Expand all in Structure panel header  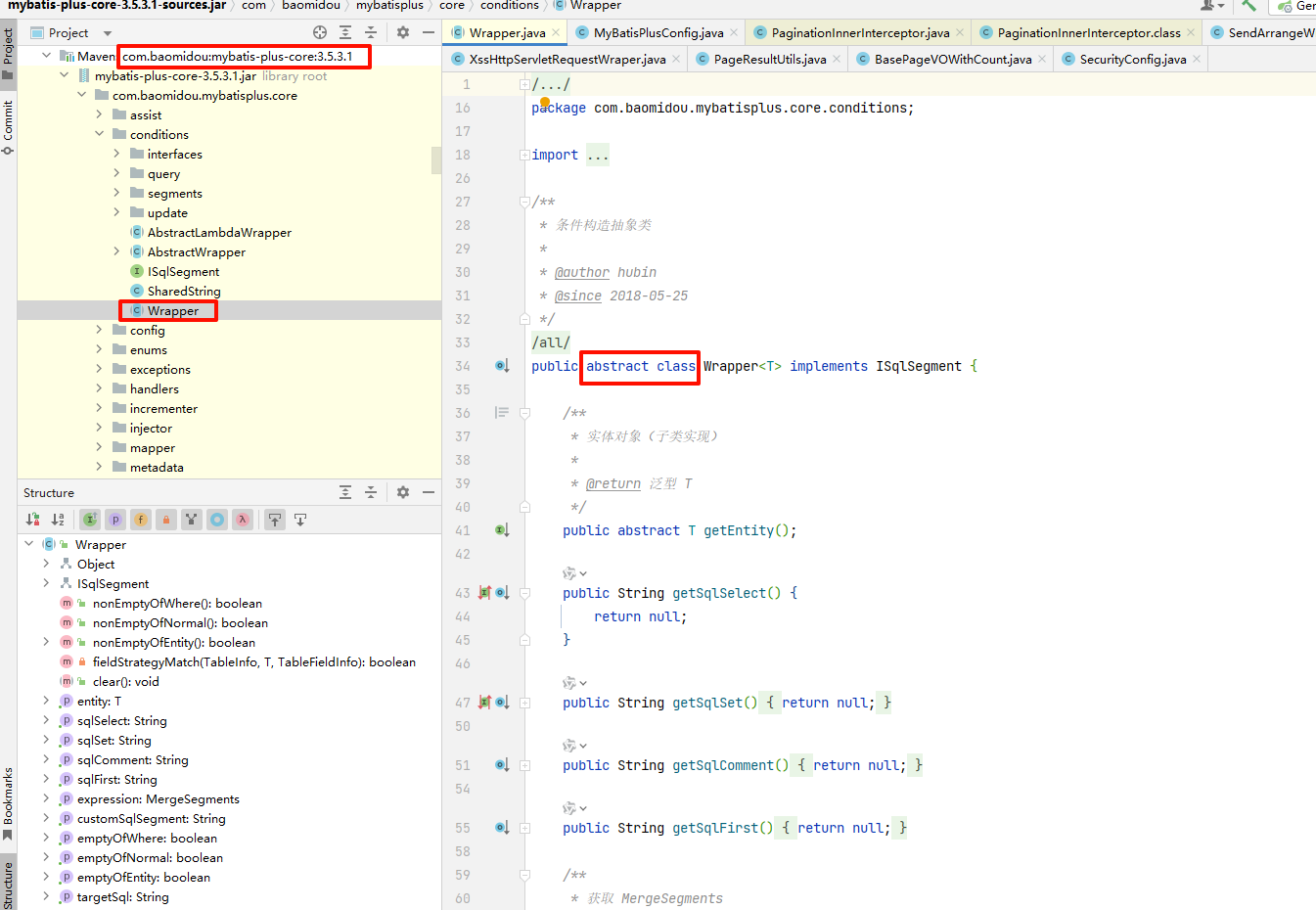pyautogui.click(x=345, y=492)
